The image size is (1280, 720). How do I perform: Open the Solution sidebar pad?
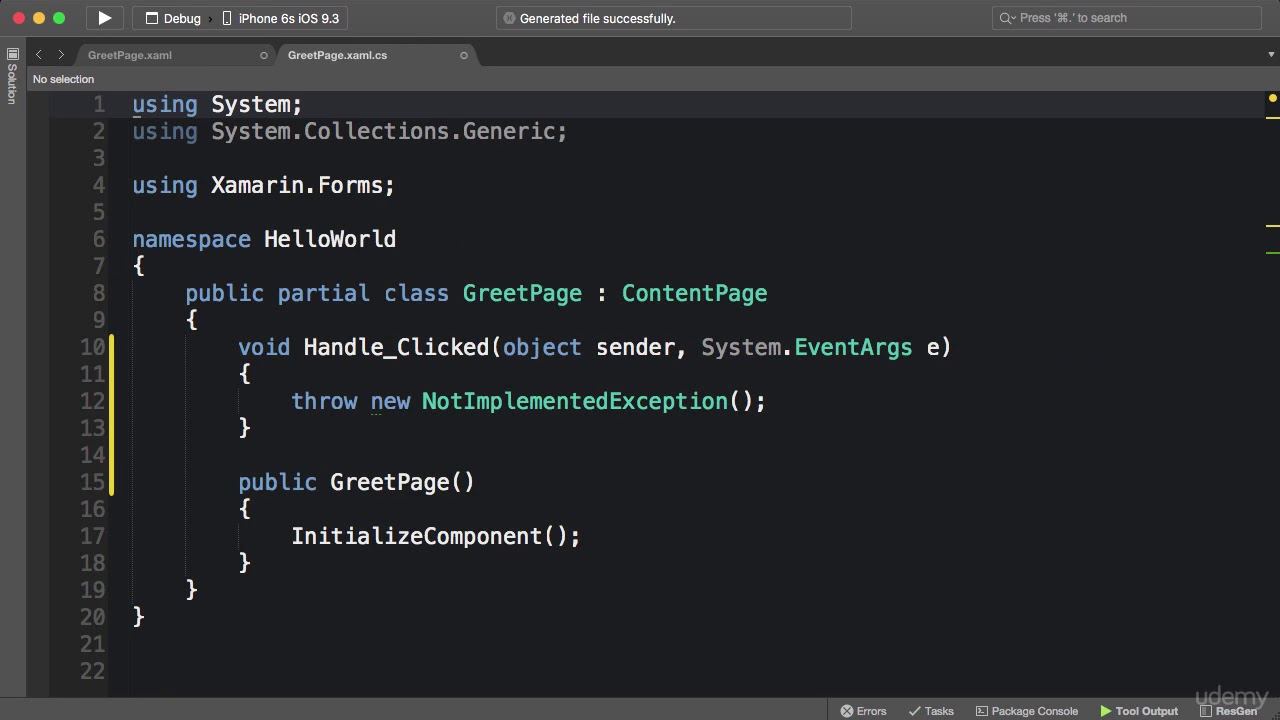(x=12, y=76)
